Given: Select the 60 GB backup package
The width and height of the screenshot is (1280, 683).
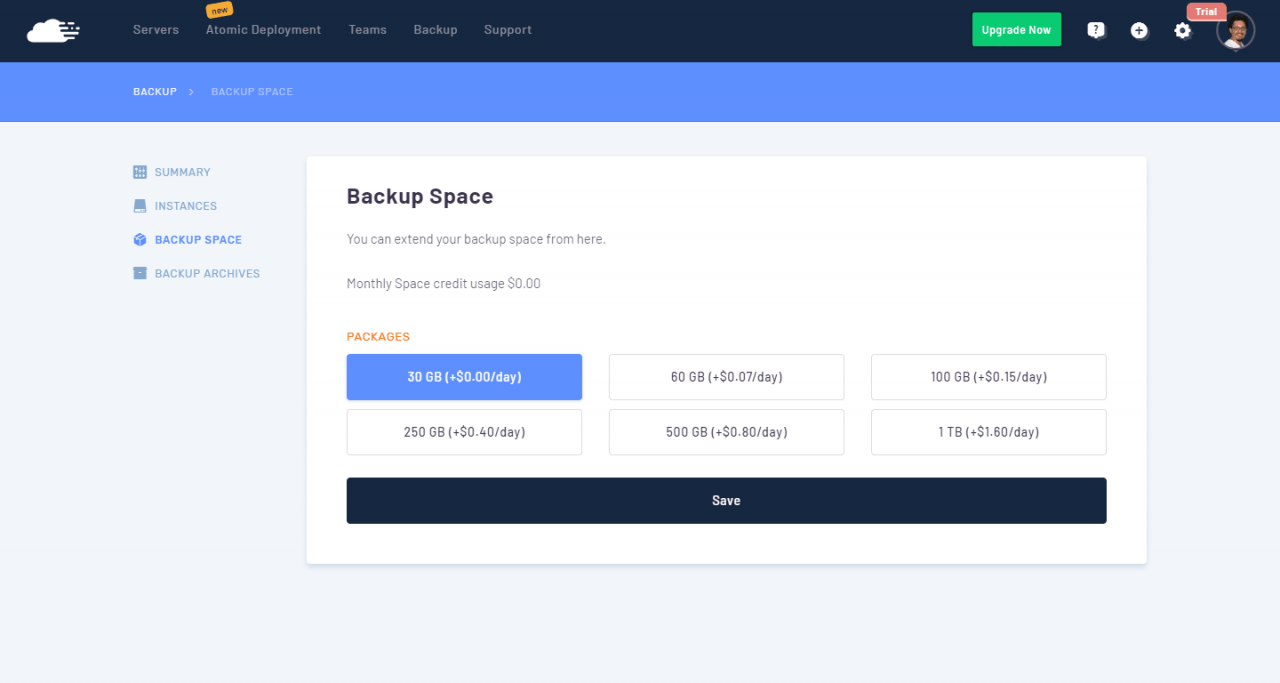Looking at the screenshot, I should (x=726, y=377).
